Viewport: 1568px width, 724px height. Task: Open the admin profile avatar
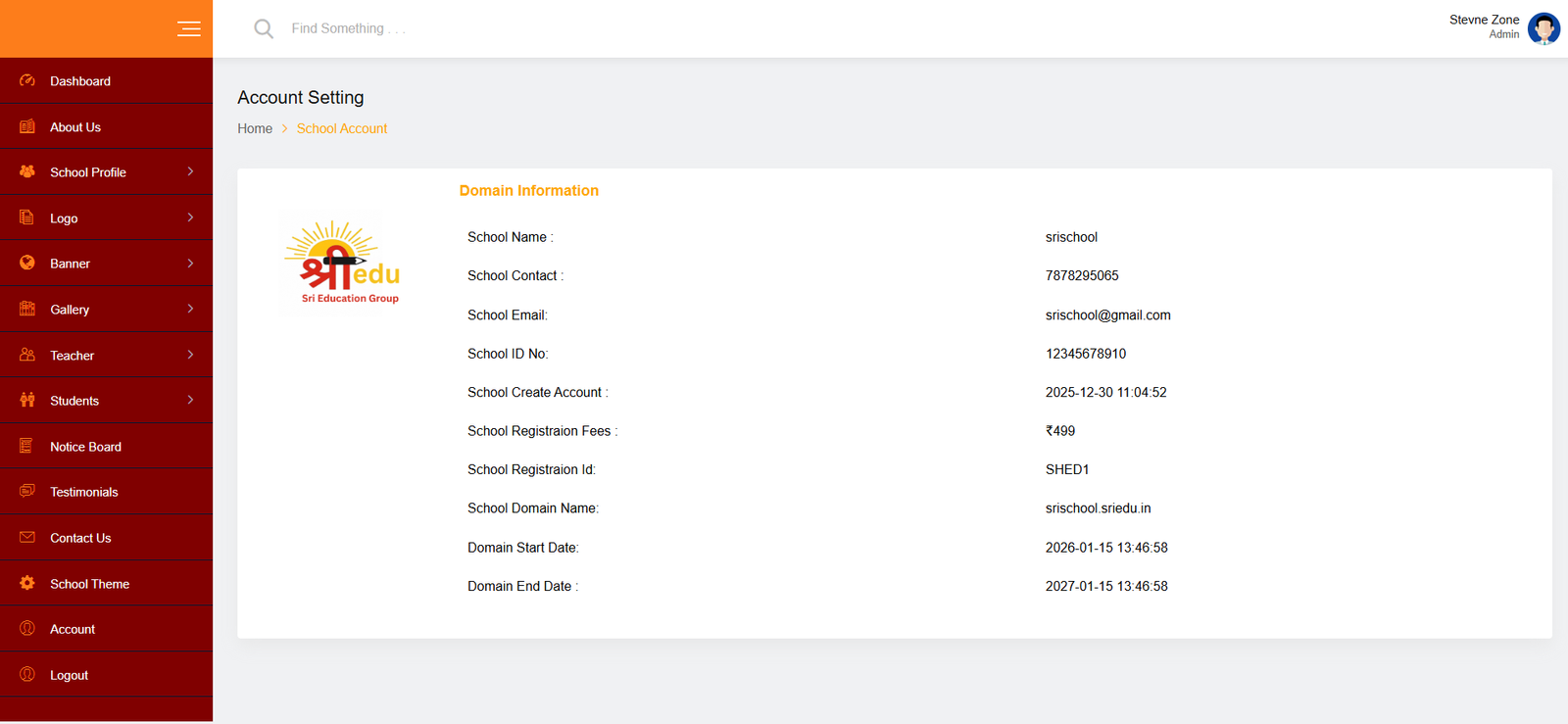[x=1543, y=28]
